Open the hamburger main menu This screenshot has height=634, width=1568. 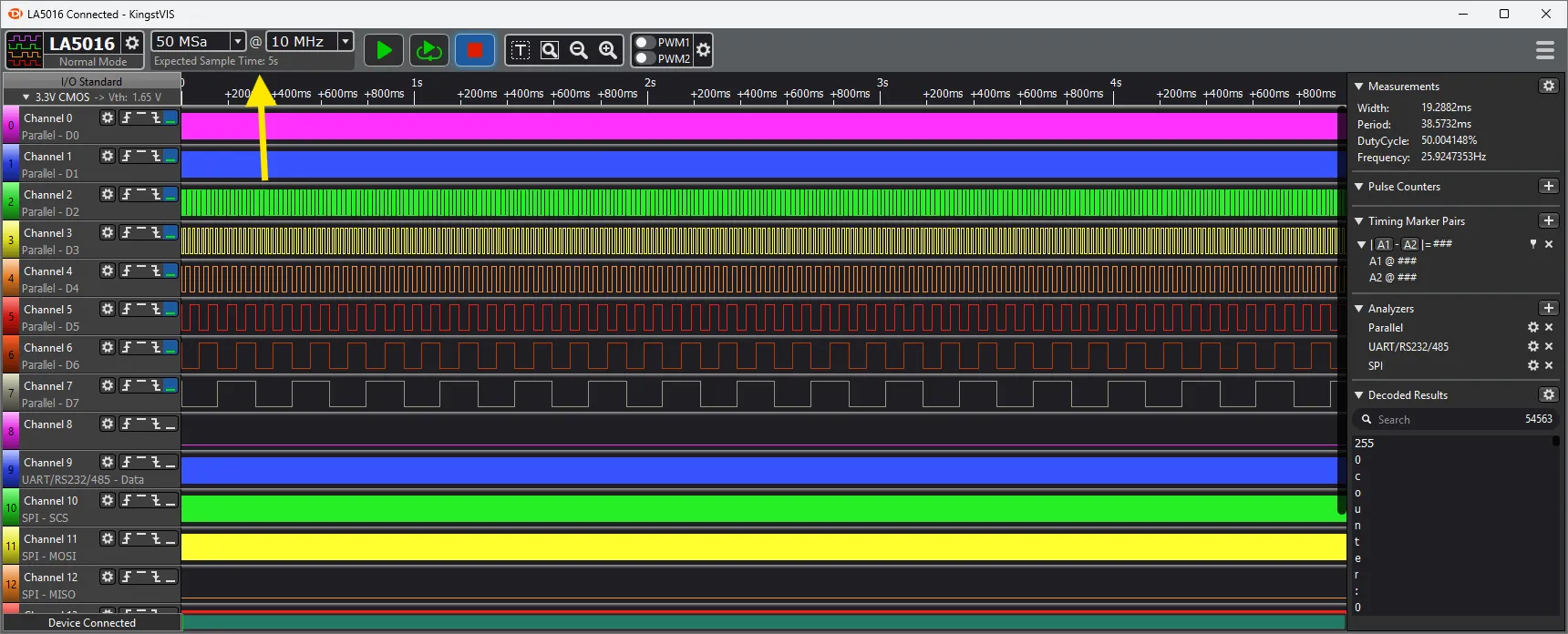(x=1544, y=50)
